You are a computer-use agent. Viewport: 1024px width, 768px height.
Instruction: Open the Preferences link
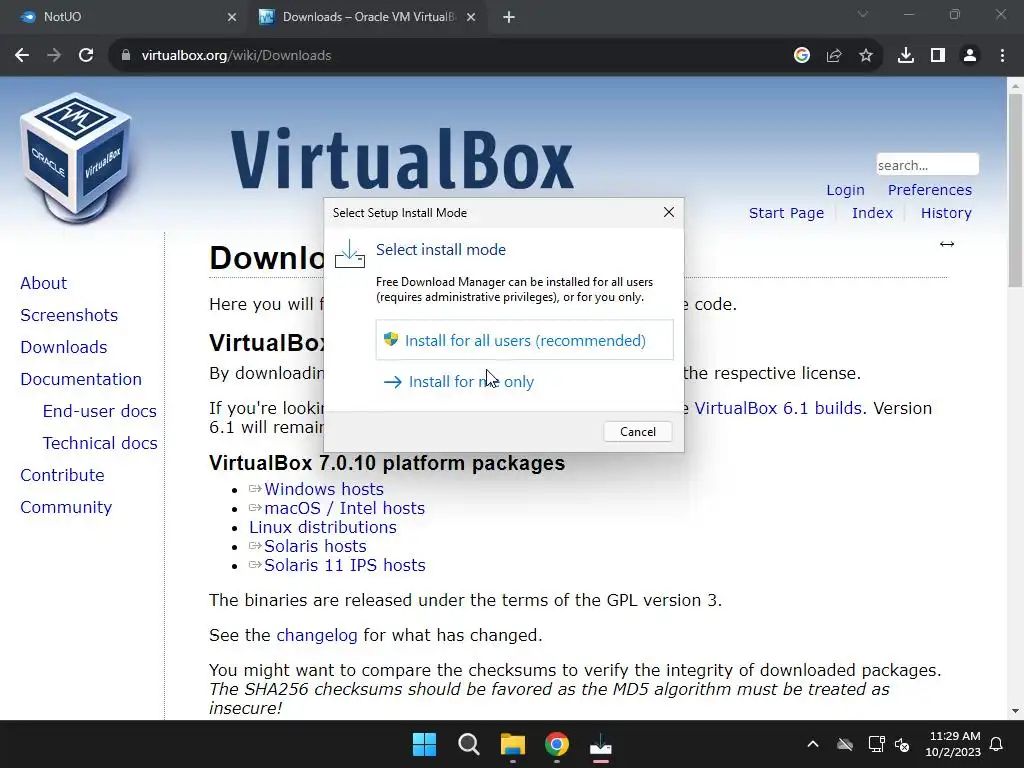(x=930, y=190)
